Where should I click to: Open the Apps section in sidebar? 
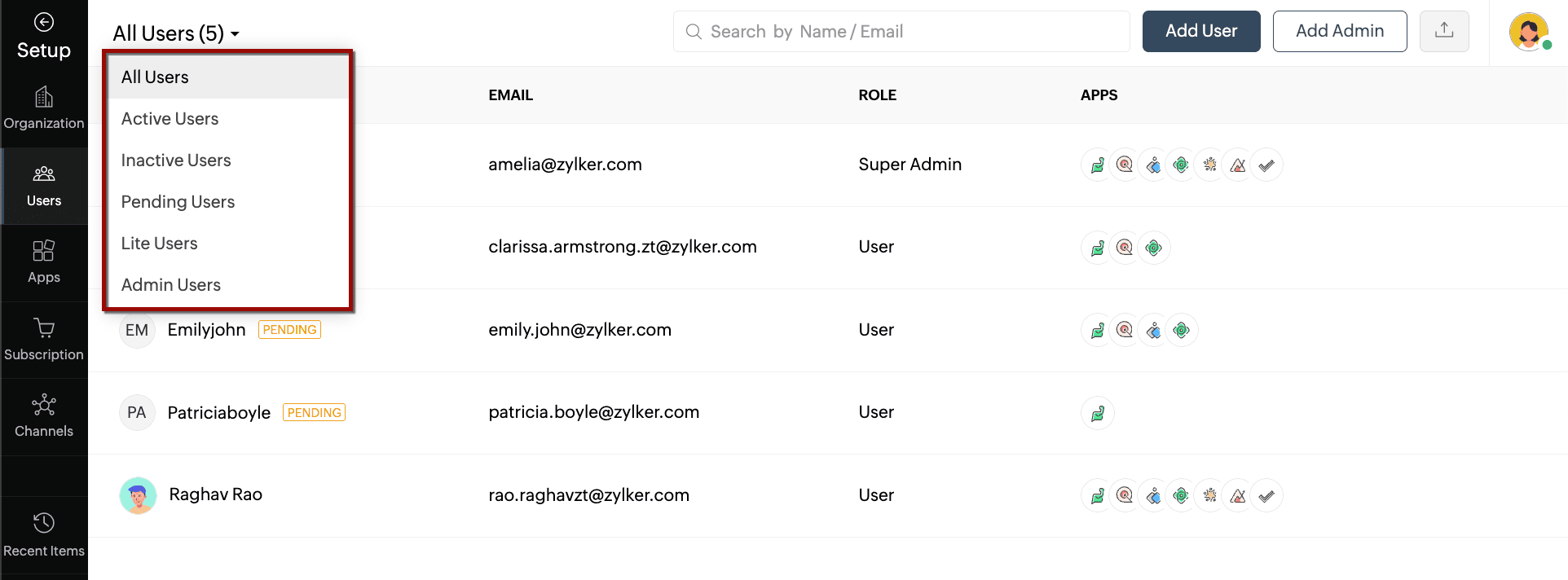[x=44, y=262]
